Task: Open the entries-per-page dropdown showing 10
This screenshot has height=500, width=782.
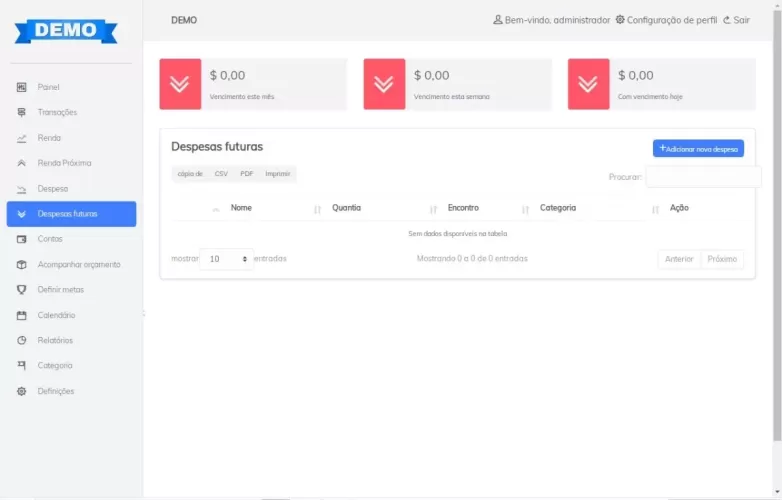Action: pyautogui.click(x=226, y=259)
